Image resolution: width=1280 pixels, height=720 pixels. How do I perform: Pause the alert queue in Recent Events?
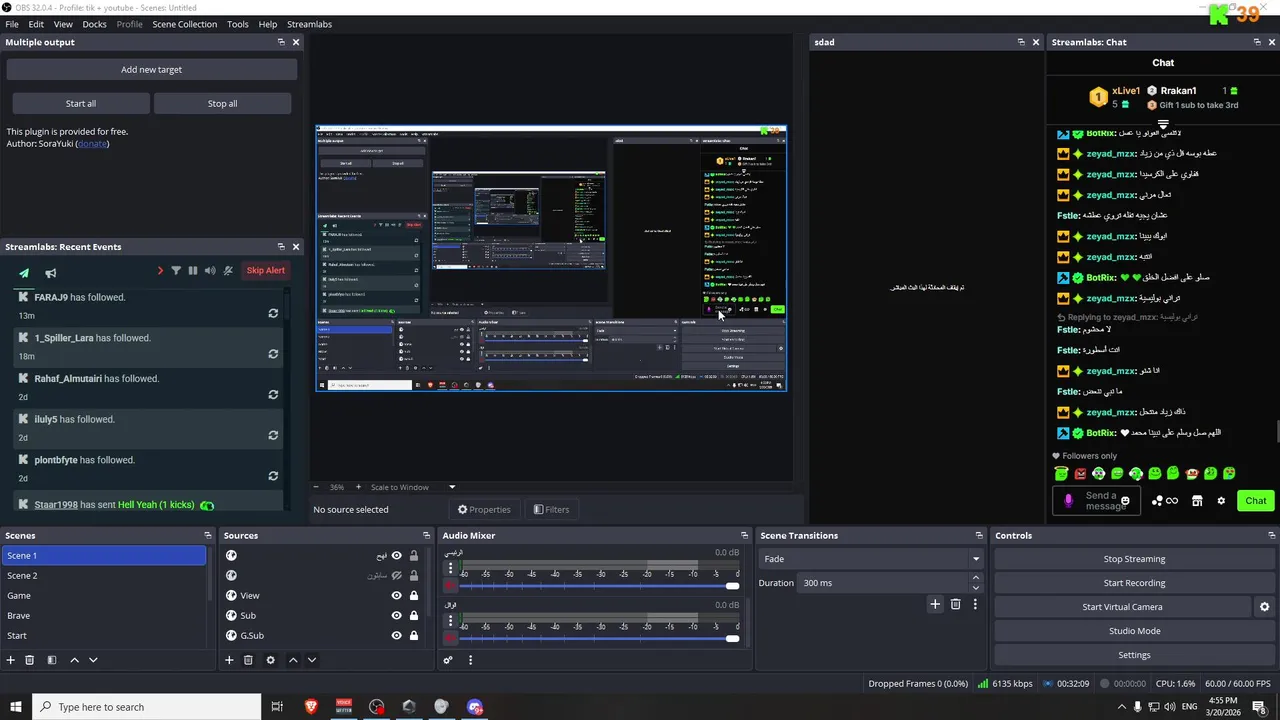[x=193, y=271]
